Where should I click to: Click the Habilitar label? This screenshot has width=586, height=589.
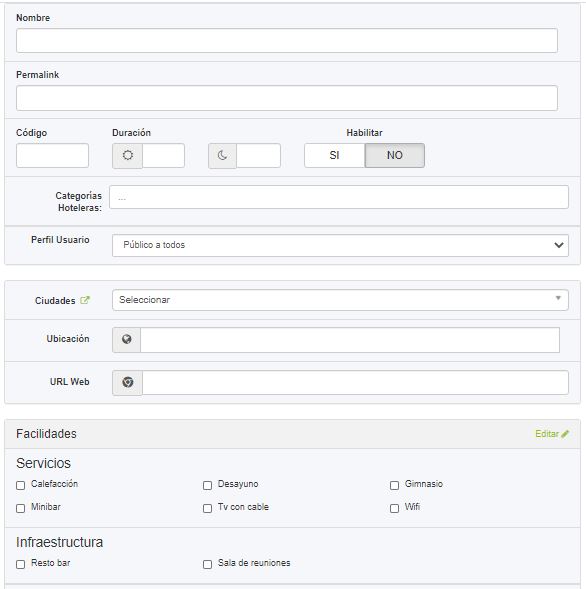(x=364, y=133)
